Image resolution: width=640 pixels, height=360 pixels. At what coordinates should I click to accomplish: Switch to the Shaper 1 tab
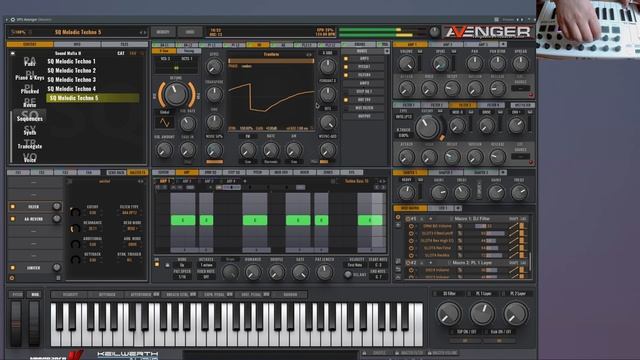[x=410, y=173]
